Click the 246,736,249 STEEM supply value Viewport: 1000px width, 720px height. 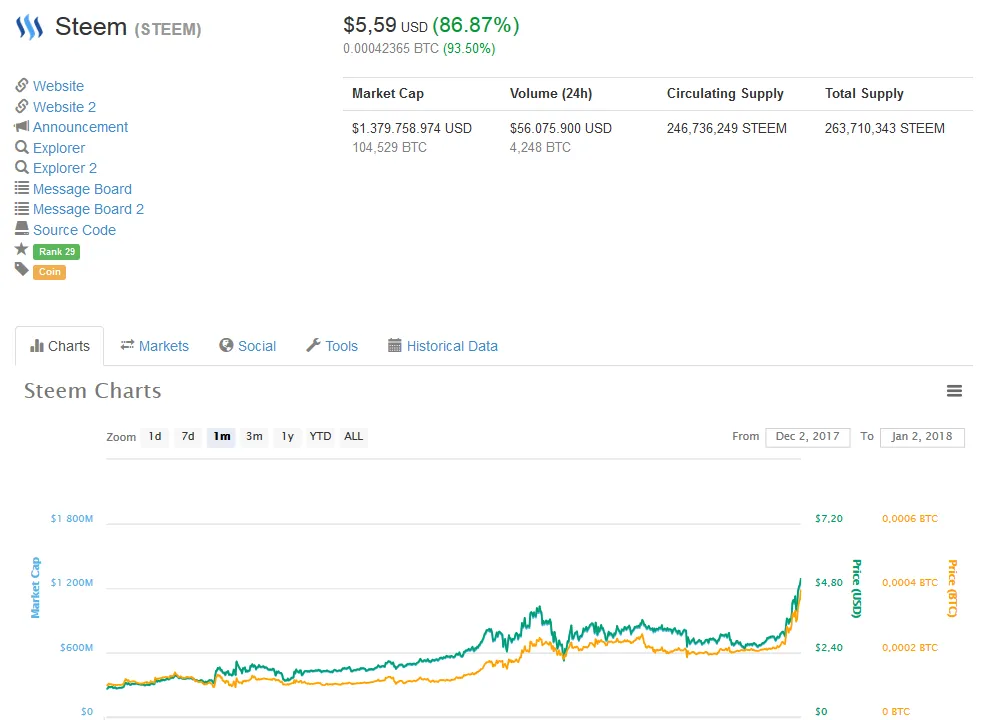(x=727, y=128)
